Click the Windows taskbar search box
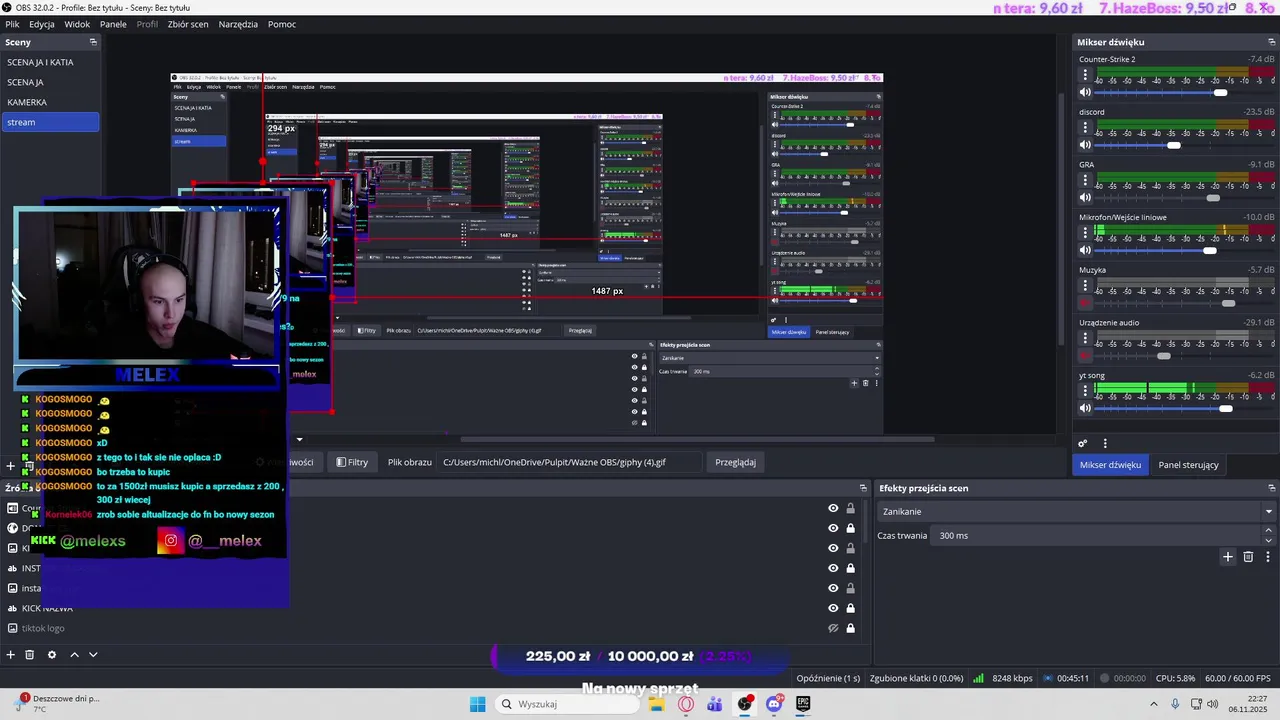 pos(568,704)
